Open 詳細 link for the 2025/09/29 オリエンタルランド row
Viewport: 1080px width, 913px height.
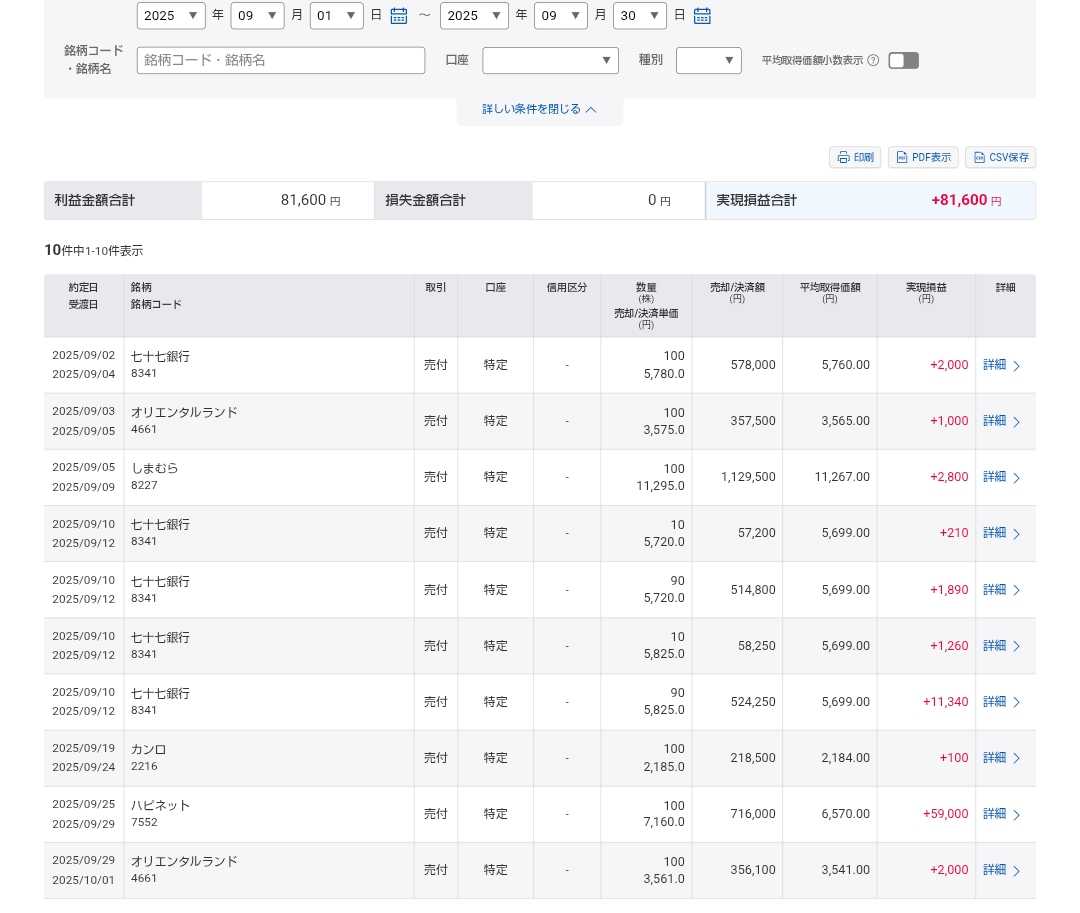994,870
